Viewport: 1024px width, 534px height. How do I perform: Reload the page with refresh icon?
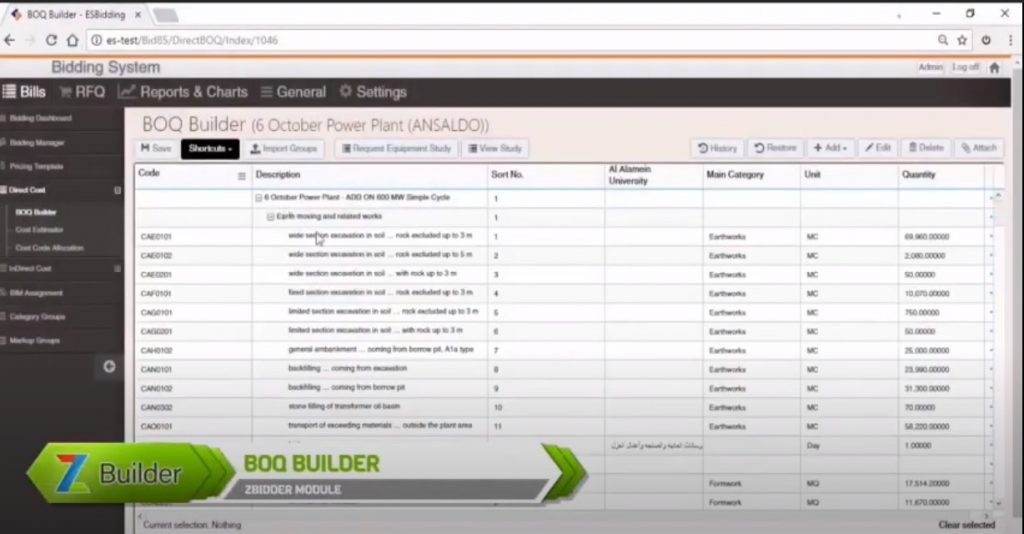pyautogui.click(x=51, y=40)
